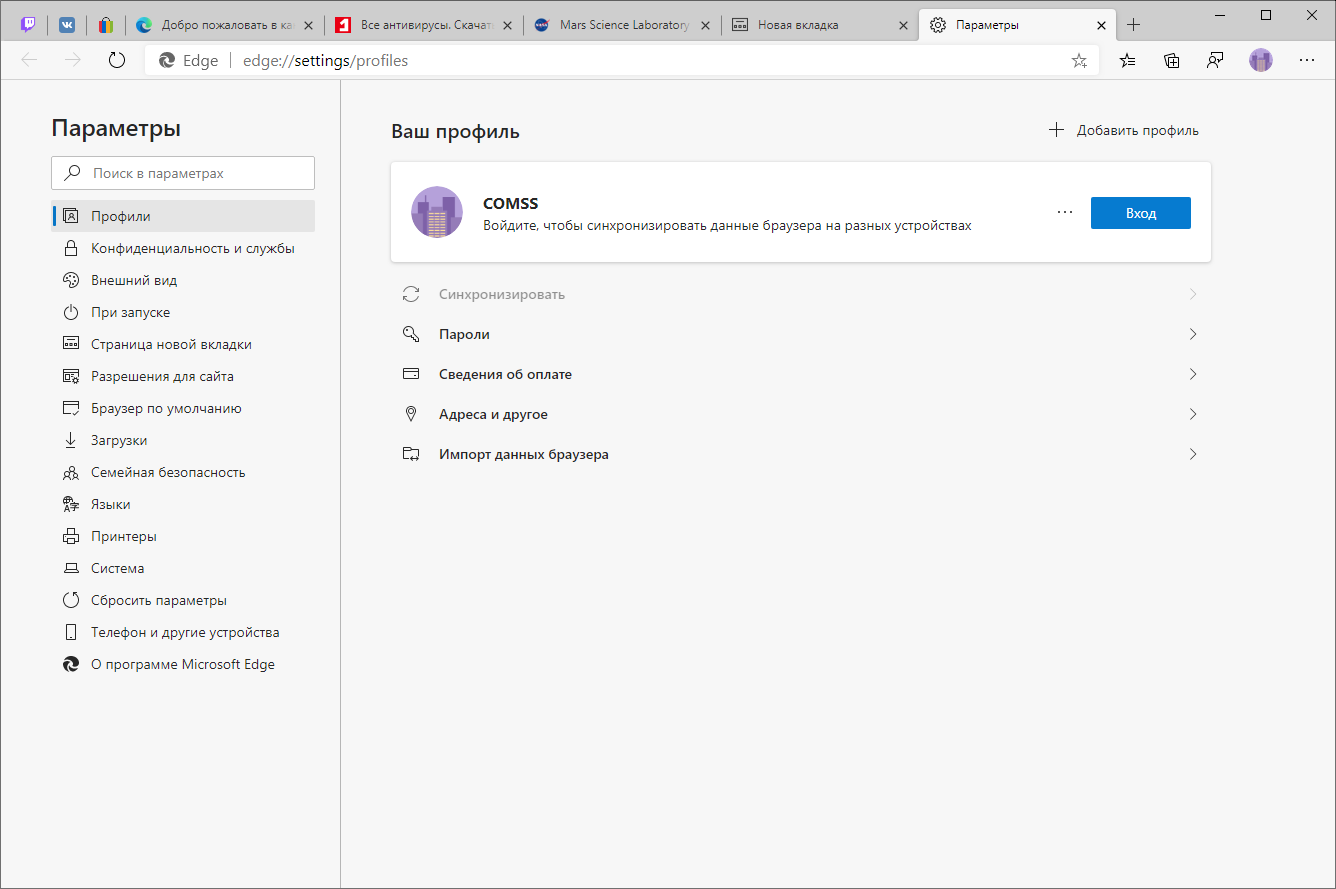This screenshot has height=889, width=1336.
Task: Open the VK pinned tab
Action: point(67,25)
